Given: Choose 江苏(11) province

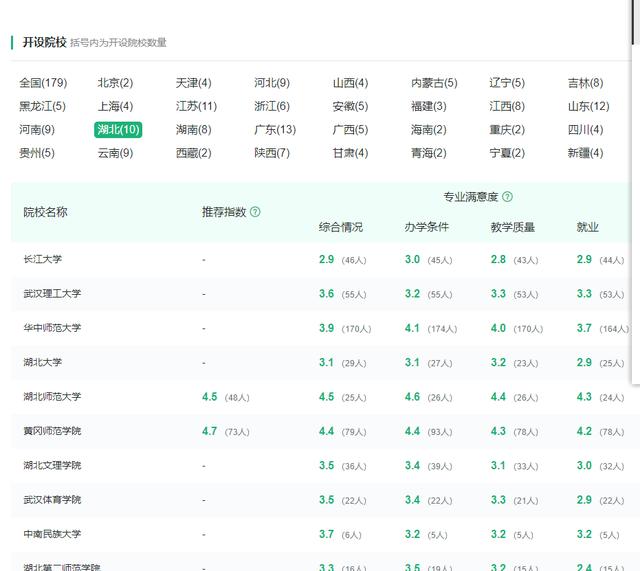Looking at the screenshot, I should coord(196,106).
